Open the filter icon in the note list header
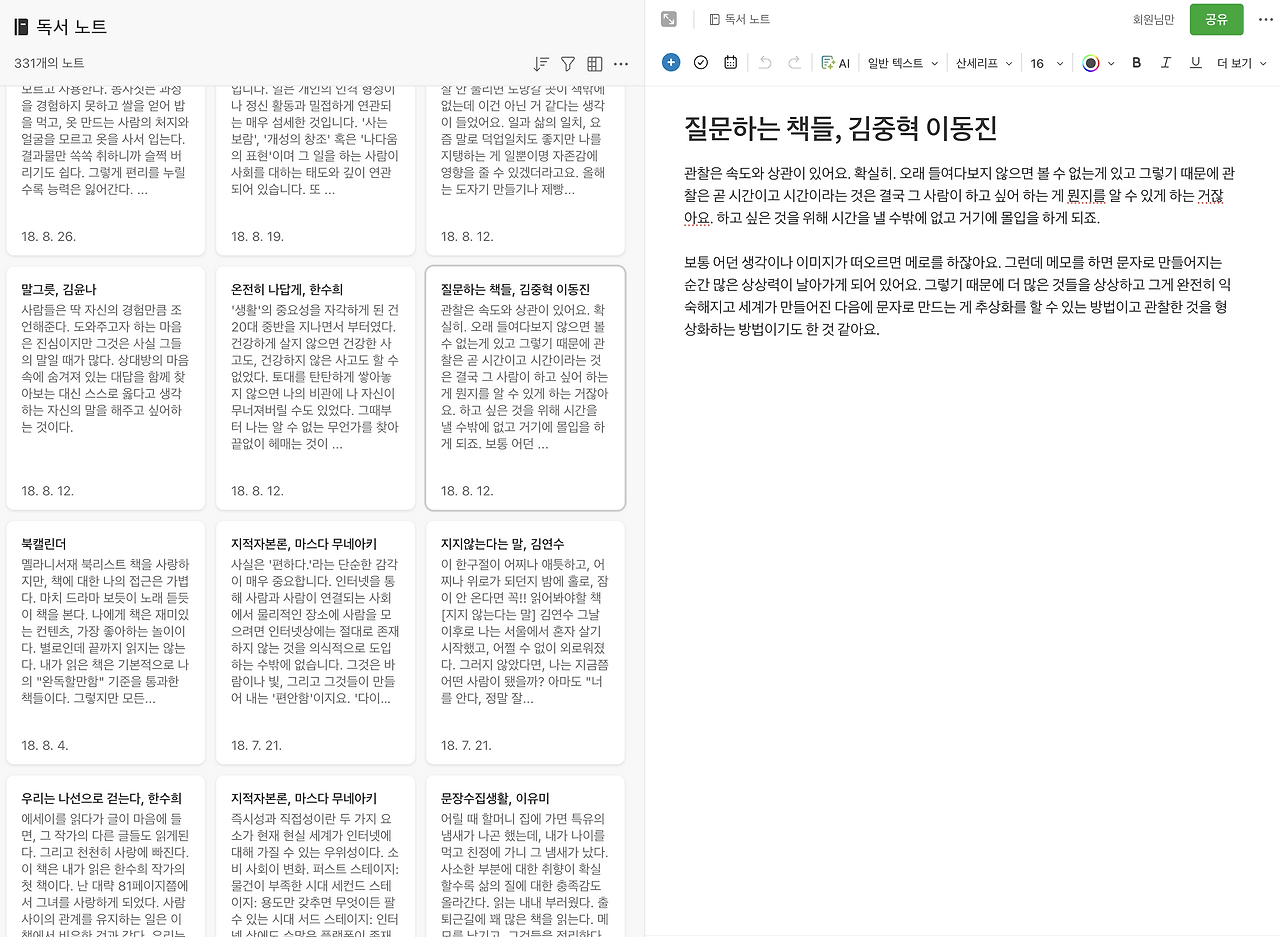The image size is (1280, 937). point(568,63)
